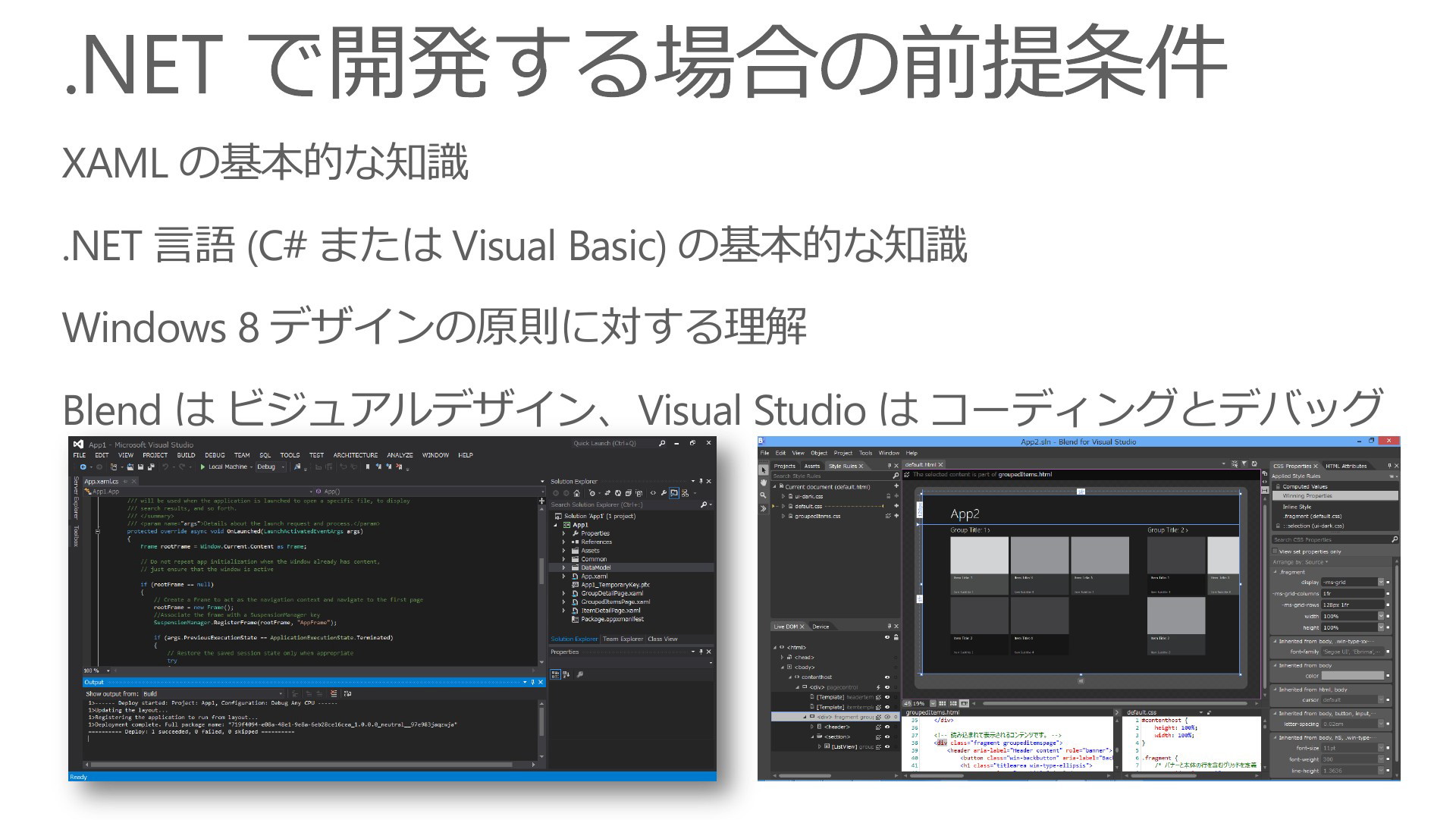
Task: Open Object menu in Blend
Action: coord(819,453)
